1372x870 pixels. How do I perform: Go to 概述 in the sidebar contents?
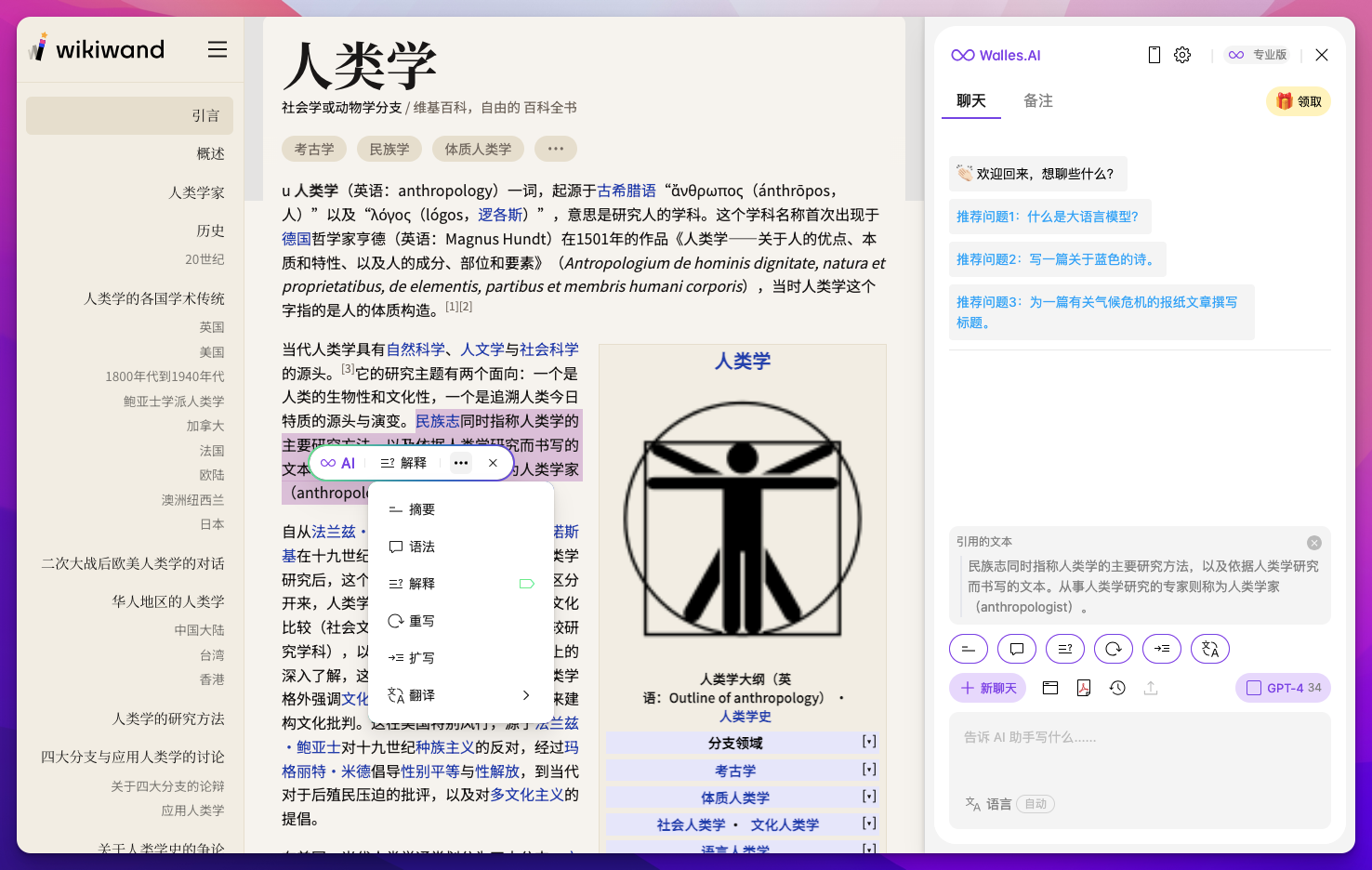211,153
